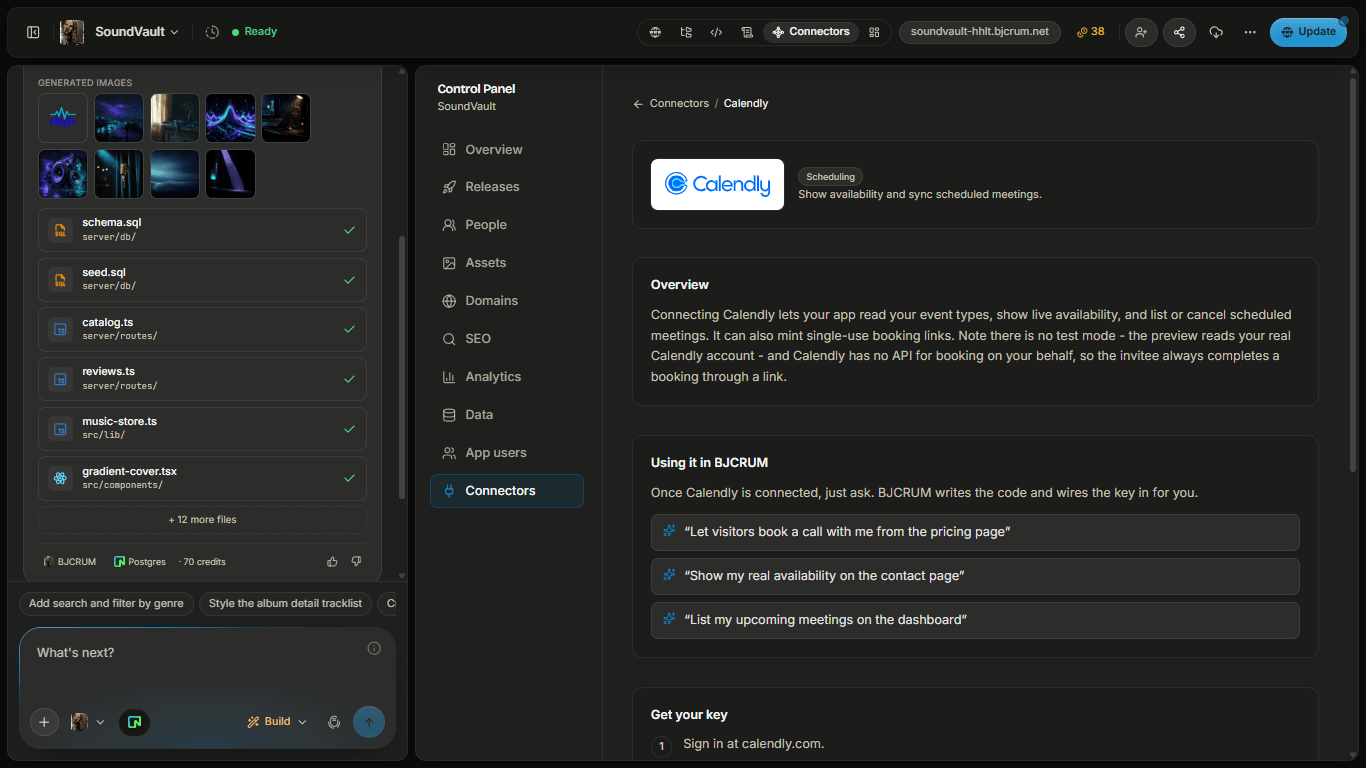Viewport: 1366px width, 768px height.
Task: Open version history clock icon
Action: pos(212,32)
